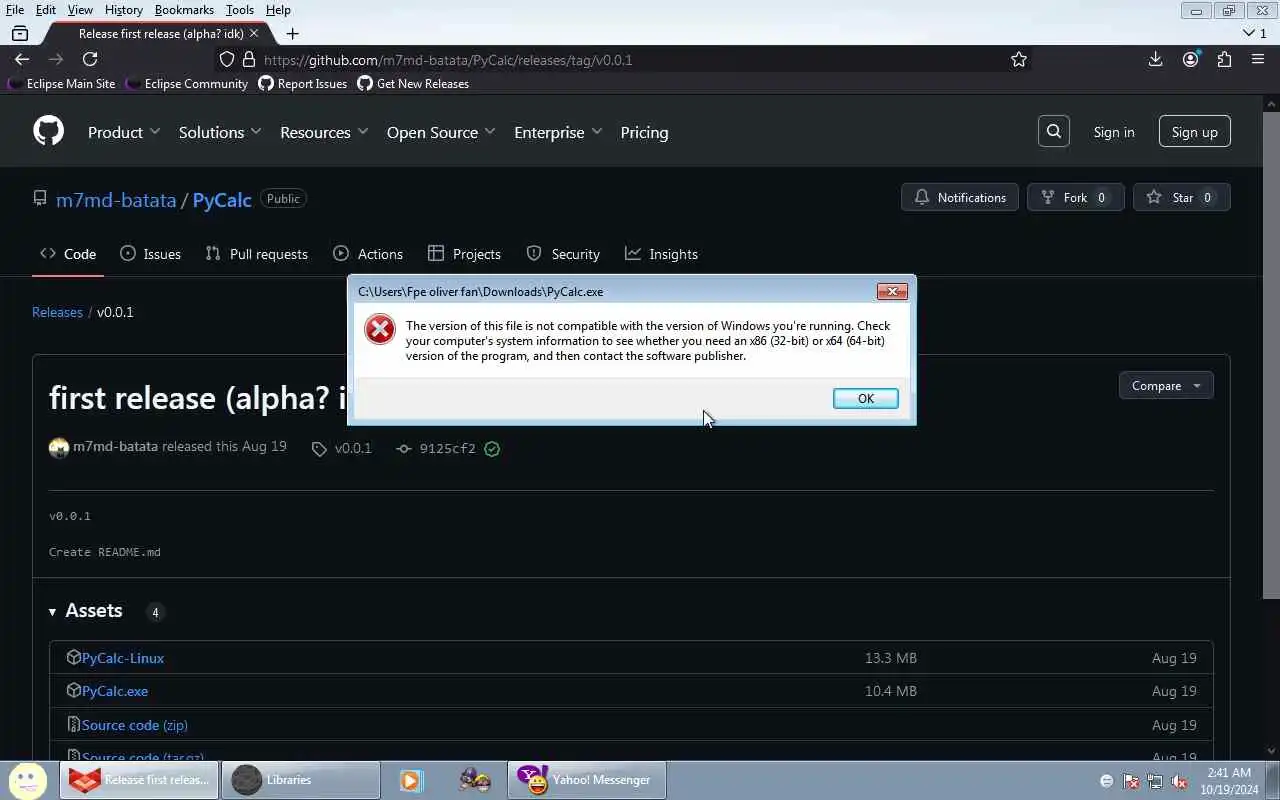The height and width of the screenshot is (800, 1280).
Task: Open Yahoo! Messenger from the taskbar
Action: [586, 780]
